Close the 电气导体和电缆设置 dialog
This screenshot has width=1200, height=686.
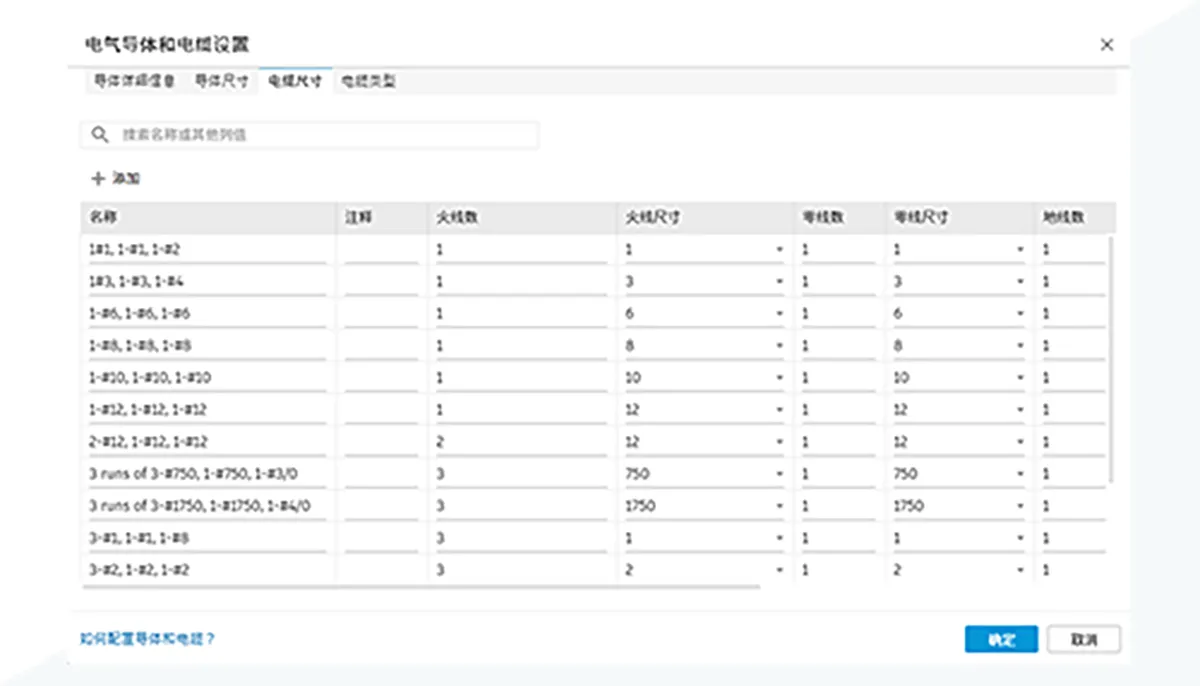[x=1106, y=44]
